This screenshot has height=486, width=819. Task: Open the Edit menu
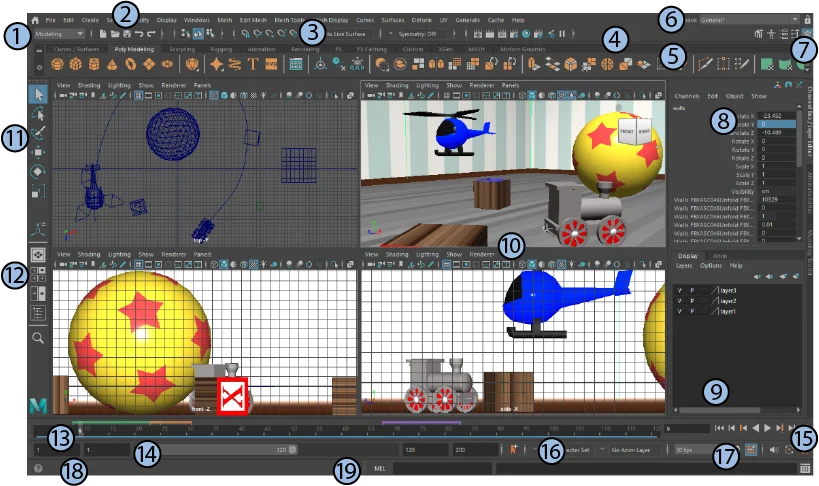(x=68, y=20)
